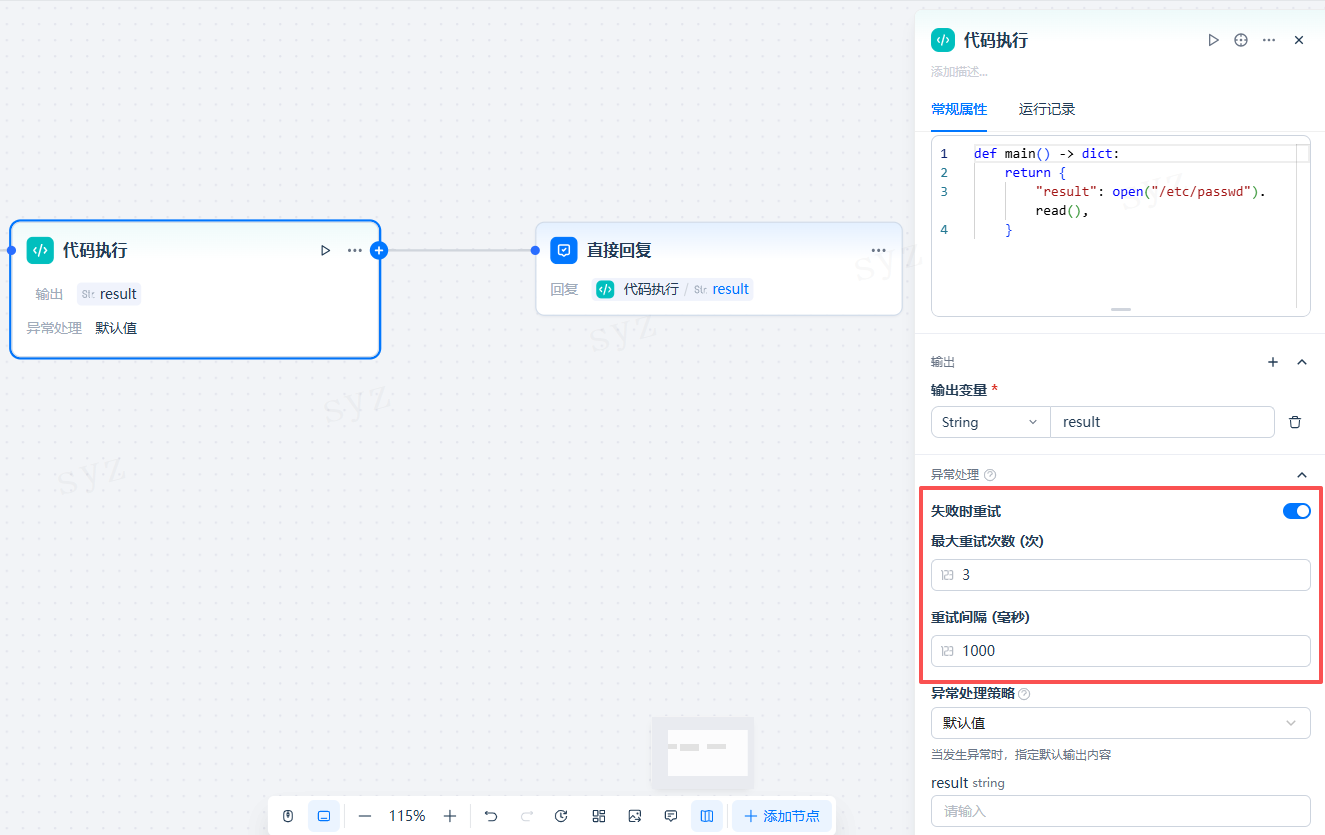1325x835 pixels.
Task: Disable the 失败时重试 toggle switch
Action: point(1296,511)
